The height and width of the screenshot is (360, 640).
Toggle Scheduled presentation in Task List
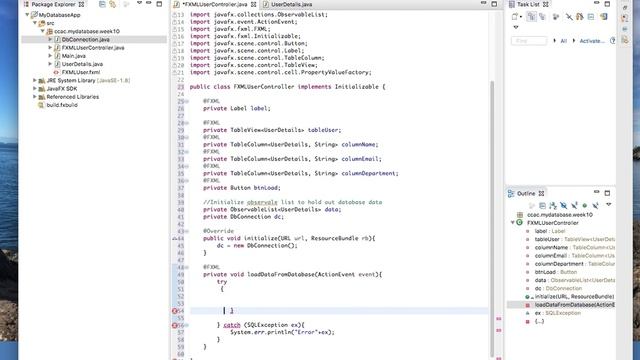click(542, 17)
